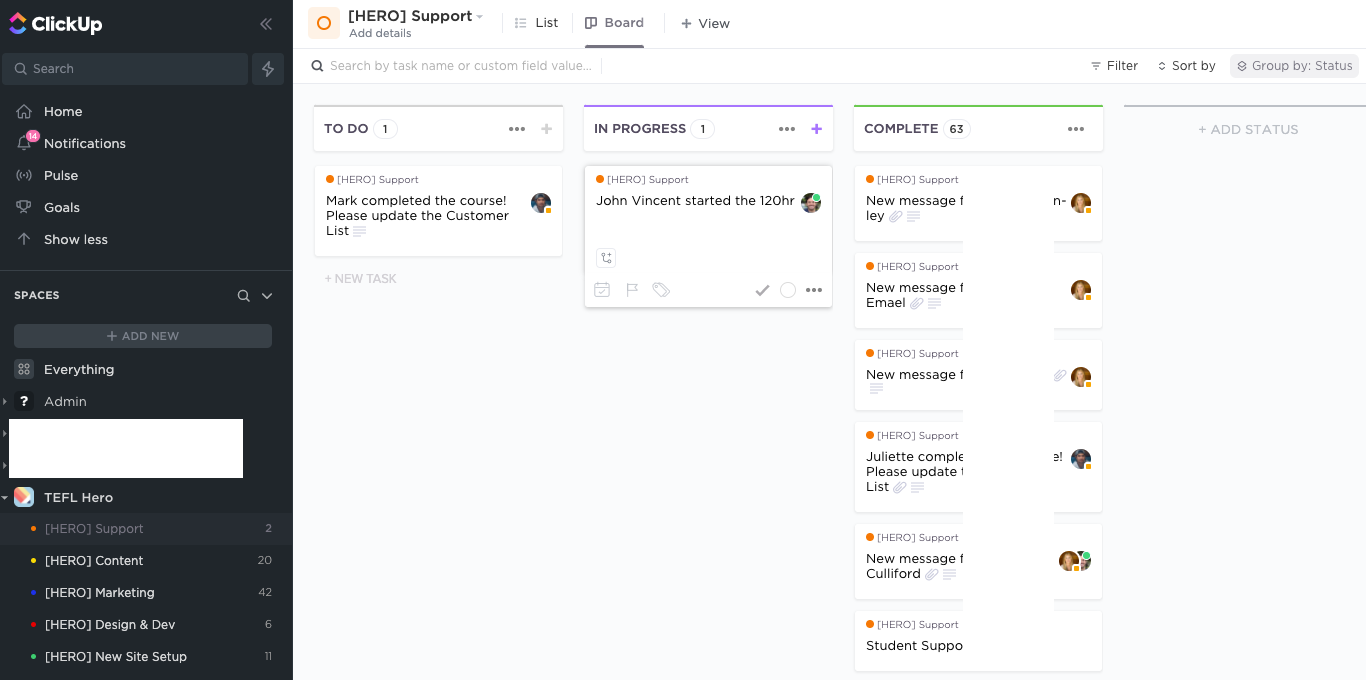The height and width of the screenshot is (680, 1366).
Task: Click assignee avatar on John Vincent task
Action: click(x=811, y=203)
